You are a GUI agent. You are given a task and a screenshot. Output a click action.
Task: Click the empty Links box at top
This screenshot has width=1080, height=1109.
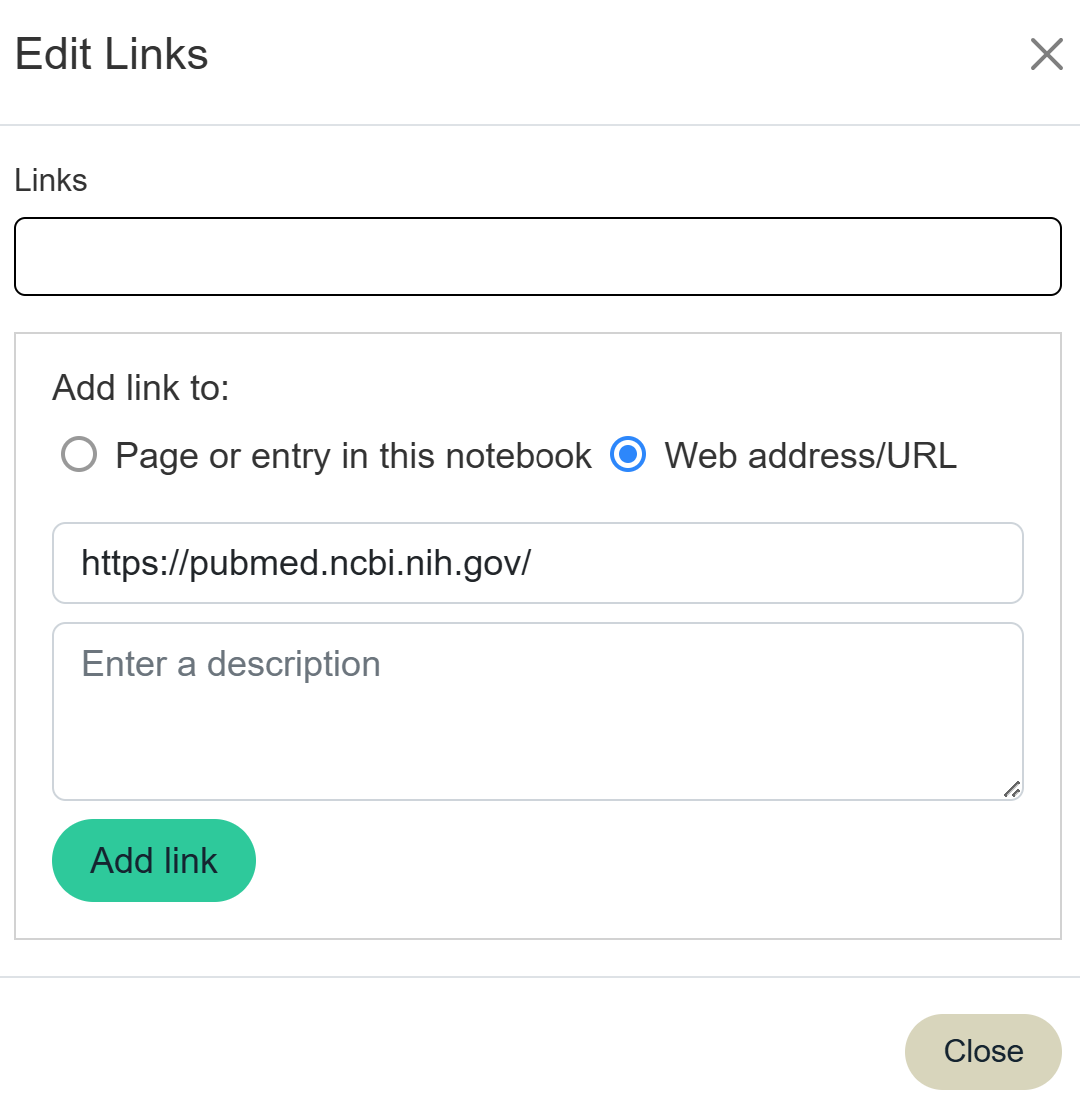(x=537, y=256)
